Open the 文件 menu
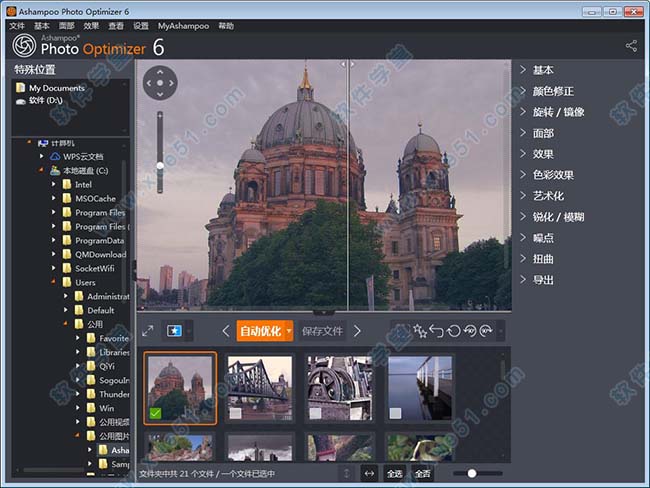 tap(17, 26)
